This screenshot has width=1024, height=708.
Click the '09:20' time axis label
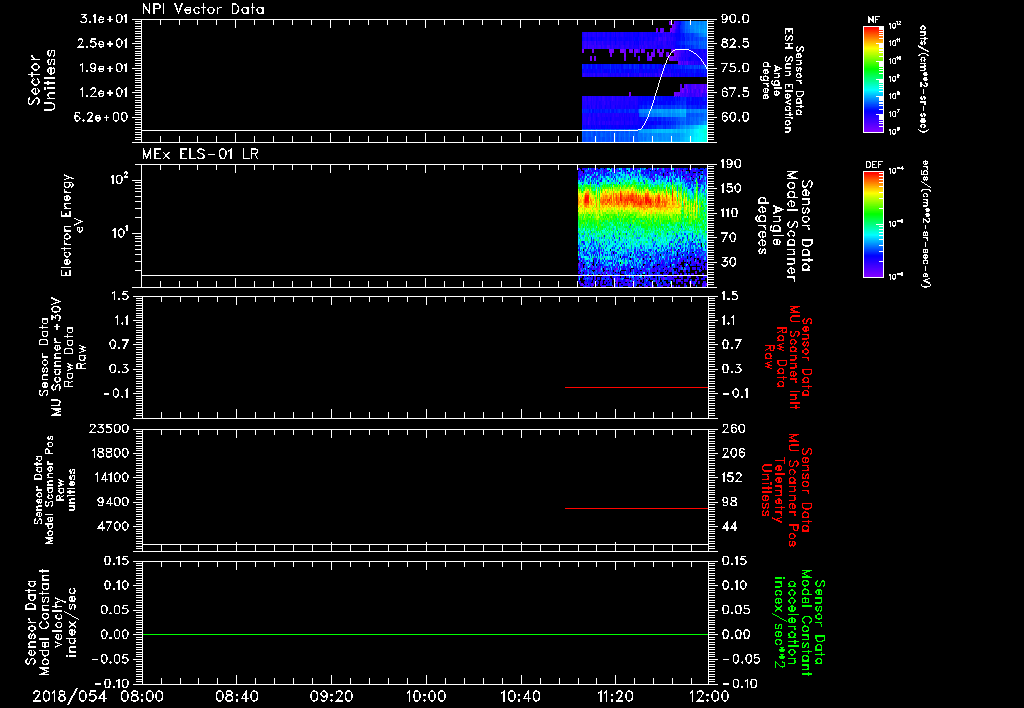coord(331,696)
